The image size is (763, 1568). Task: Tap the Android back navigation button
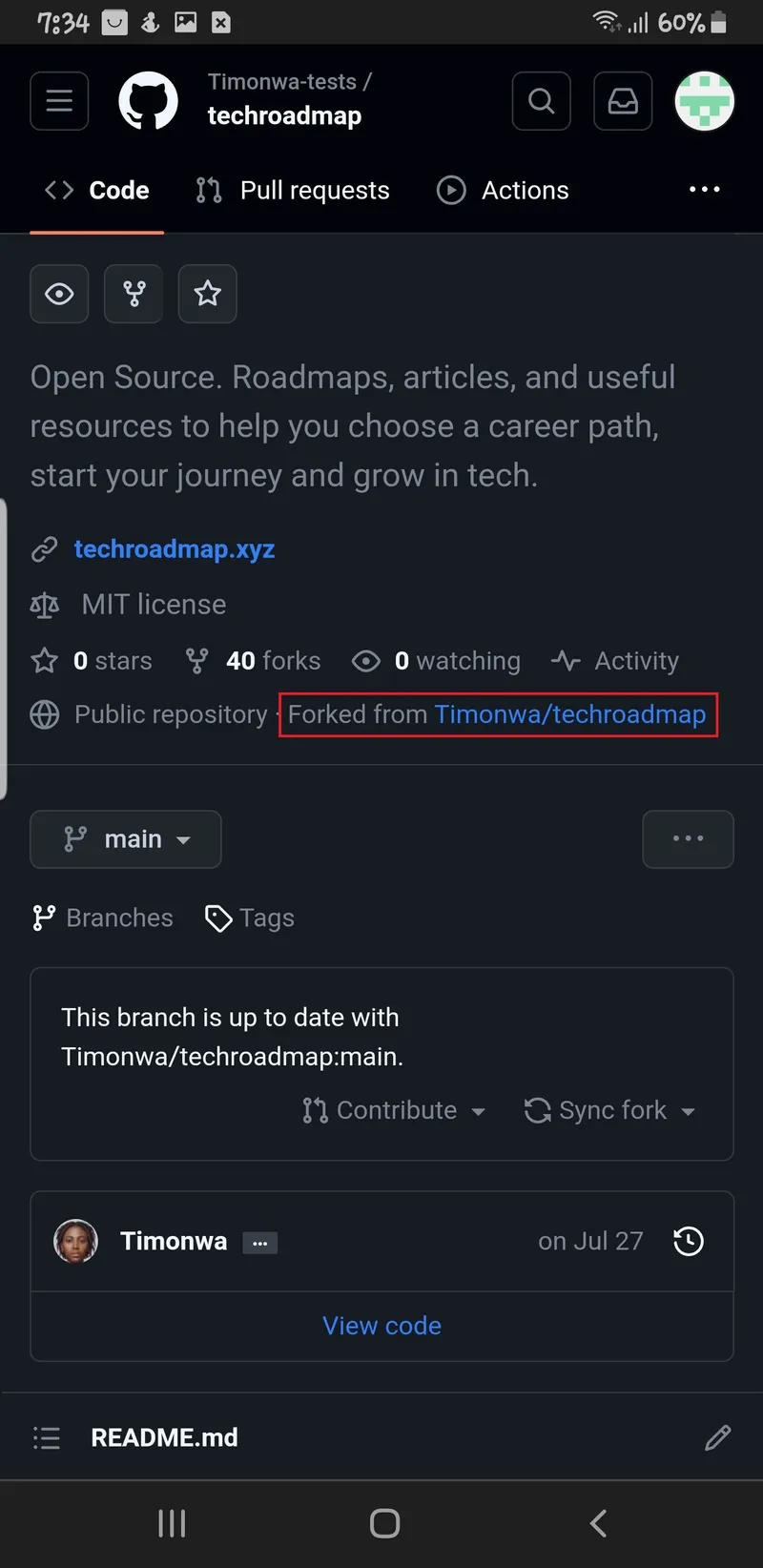[x=598, y=1523]
